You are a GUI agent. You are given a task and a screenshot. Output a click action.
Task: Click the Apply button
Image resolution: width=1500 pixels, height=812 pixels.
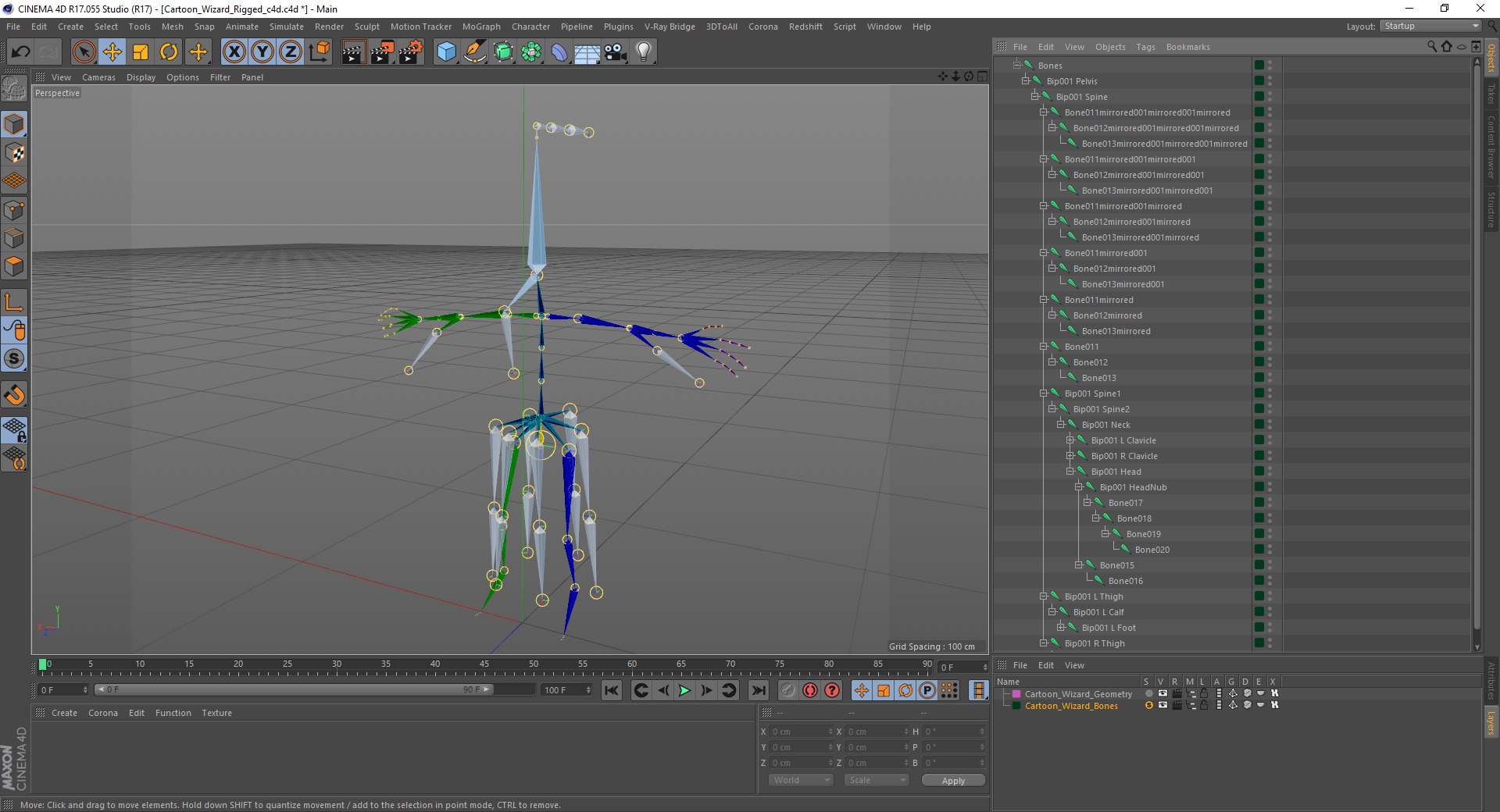(953, 781)
